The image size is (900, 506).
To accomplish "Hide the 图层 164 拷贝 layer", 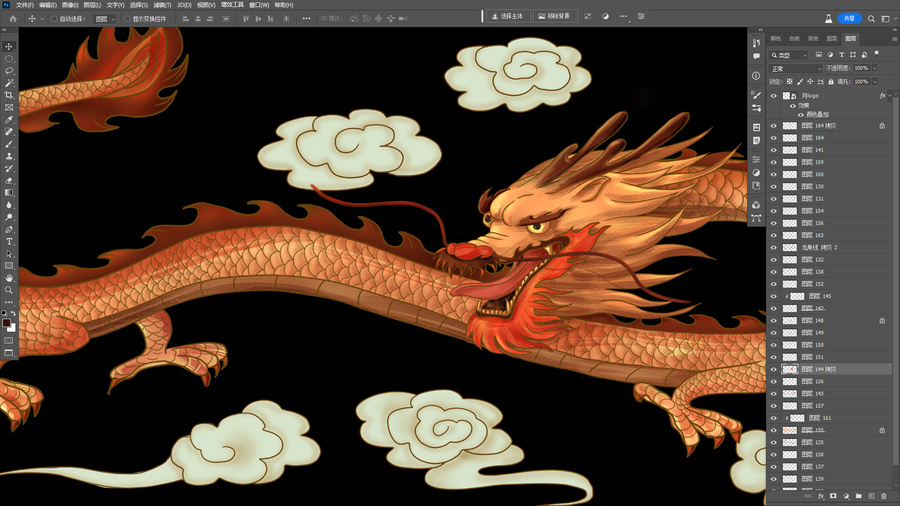I will tap(773, 126).
